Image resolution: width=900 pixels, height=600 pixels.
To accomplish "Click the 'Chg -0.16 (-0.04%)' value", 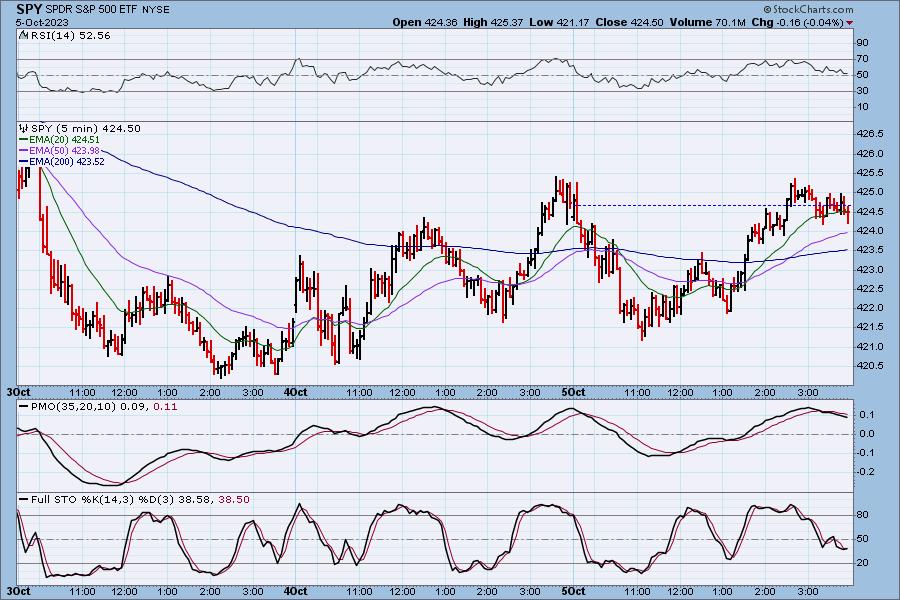I will click(x=798, y=22).
